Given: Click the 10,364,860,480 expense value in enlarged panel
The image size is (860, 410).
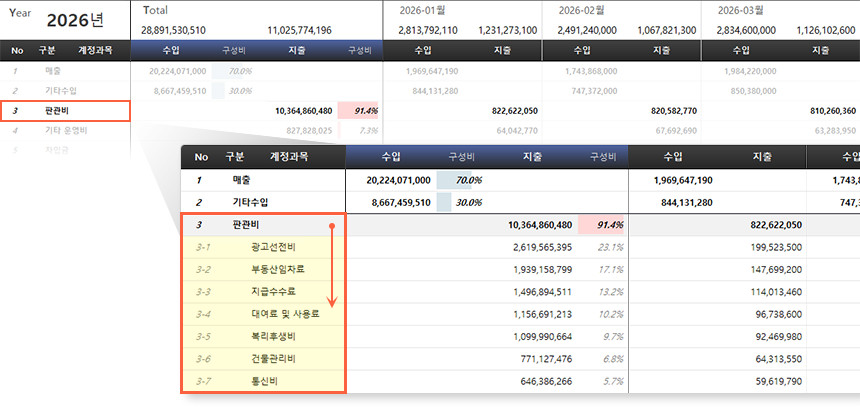Looking at the screenshot, I should [x=534, y=225].
